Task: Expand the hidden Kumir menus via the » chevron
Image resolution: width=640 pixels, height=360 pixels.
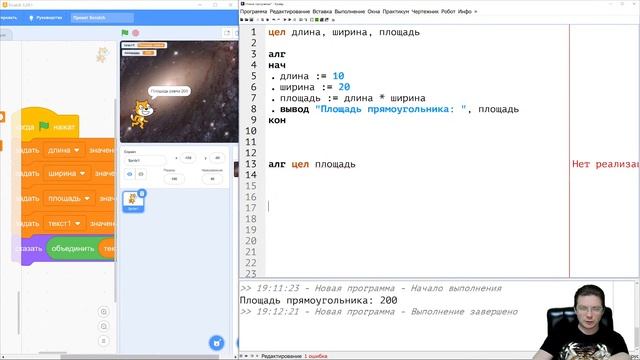Action: coord(476,11)
